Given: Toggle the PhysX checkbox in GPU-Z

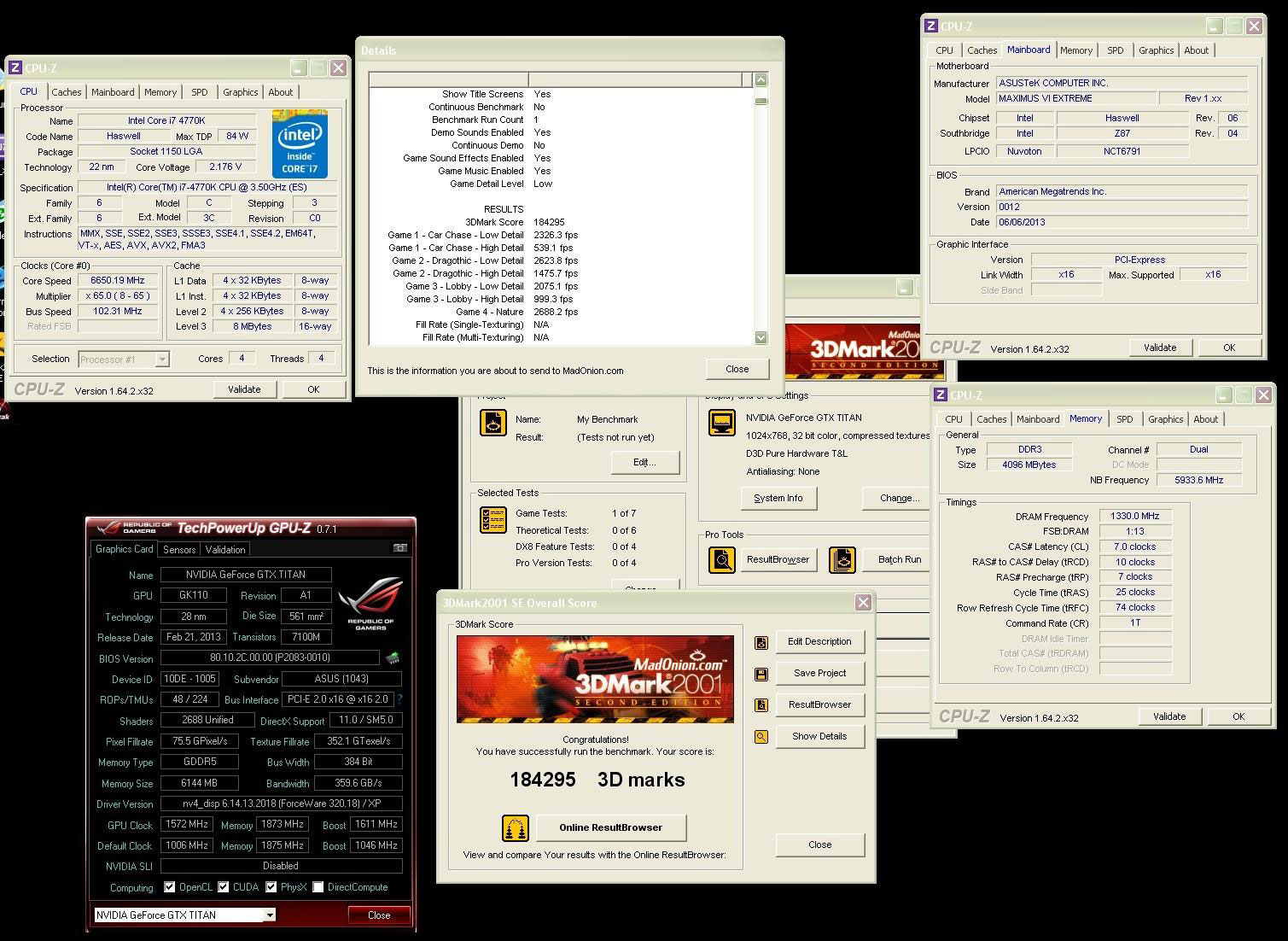Looking at the screenshot, I should tap(271, 887).
